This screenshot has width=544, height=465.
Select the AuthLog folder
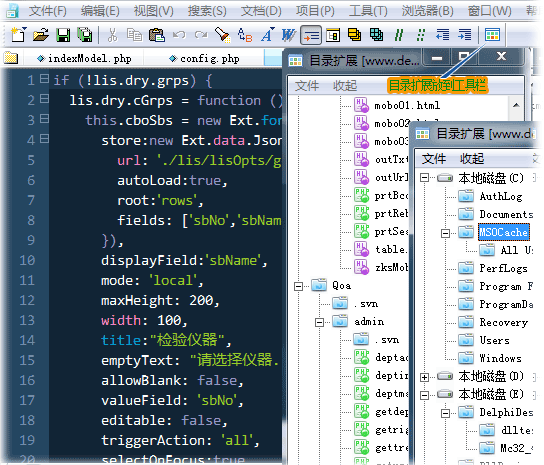tap(501, 196)
